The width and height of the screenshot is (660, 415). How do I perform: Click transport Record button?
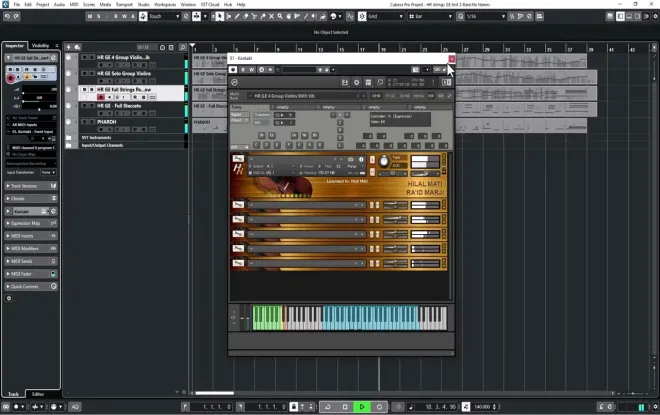coord(379,407)
